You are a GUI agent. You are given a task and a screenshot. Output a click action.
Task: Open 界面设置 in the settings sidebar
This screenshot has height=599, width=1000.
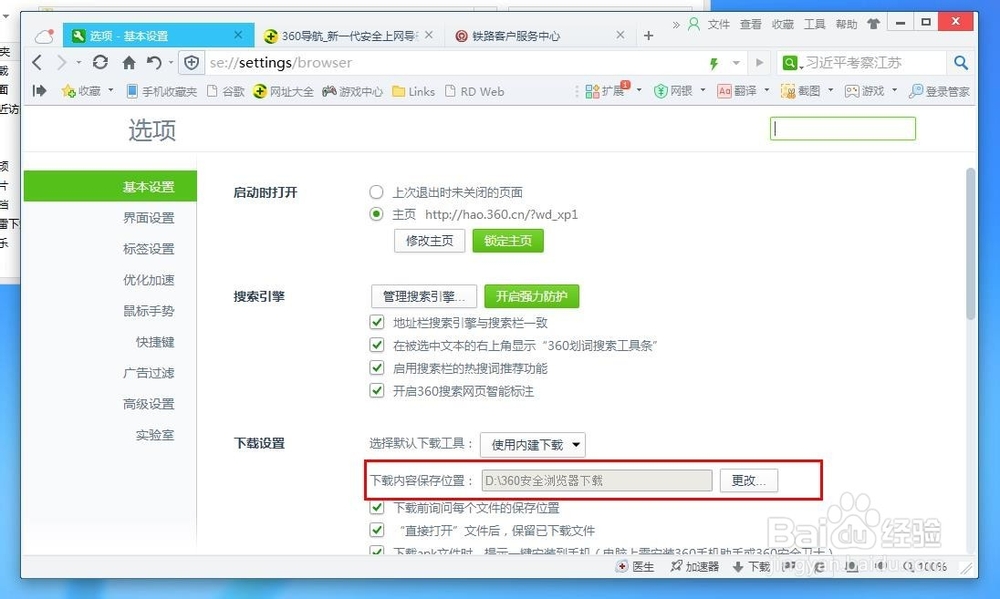point(149,218)
